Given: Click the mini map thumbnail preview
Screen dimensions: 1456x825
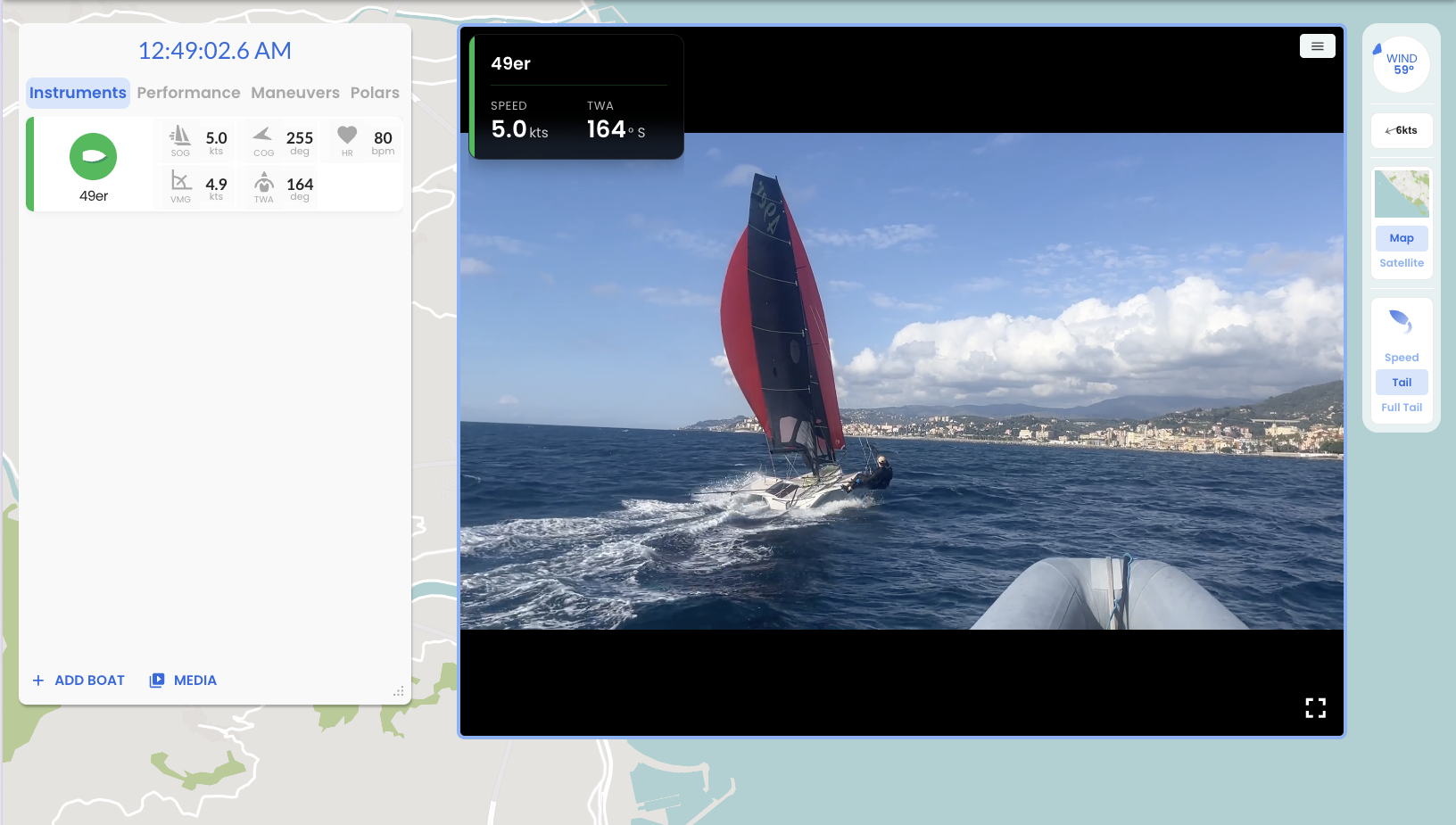Looking at the screenshot, I should (x=1401, y=193).
